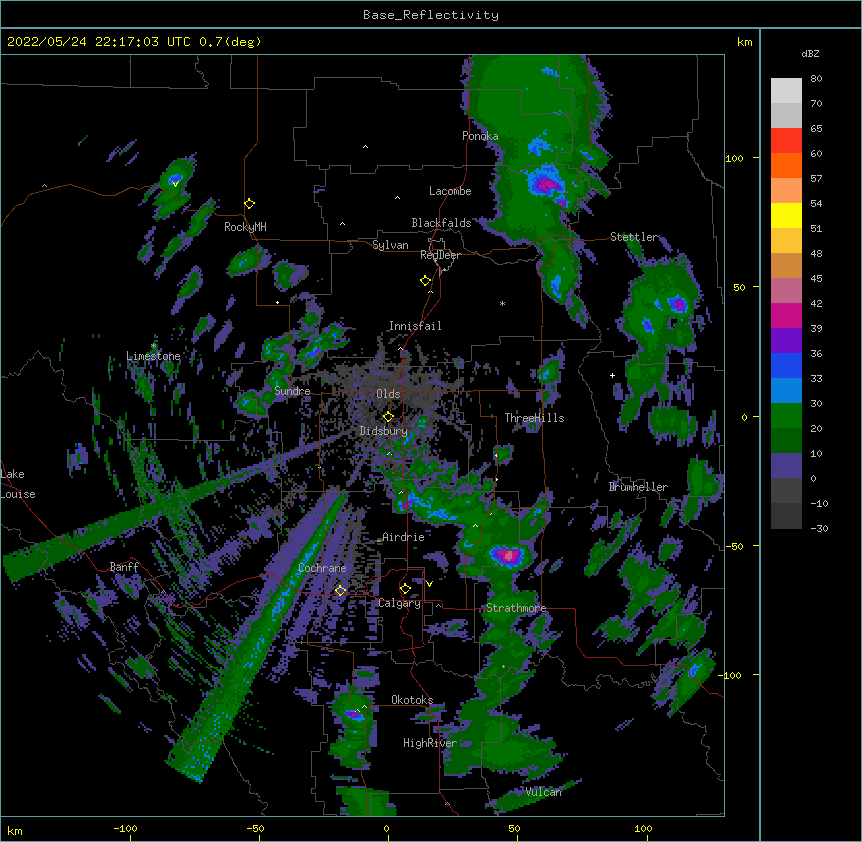
Task: Pick the purple 36-39 dBZ legend swatch
Action: point(786,341)
